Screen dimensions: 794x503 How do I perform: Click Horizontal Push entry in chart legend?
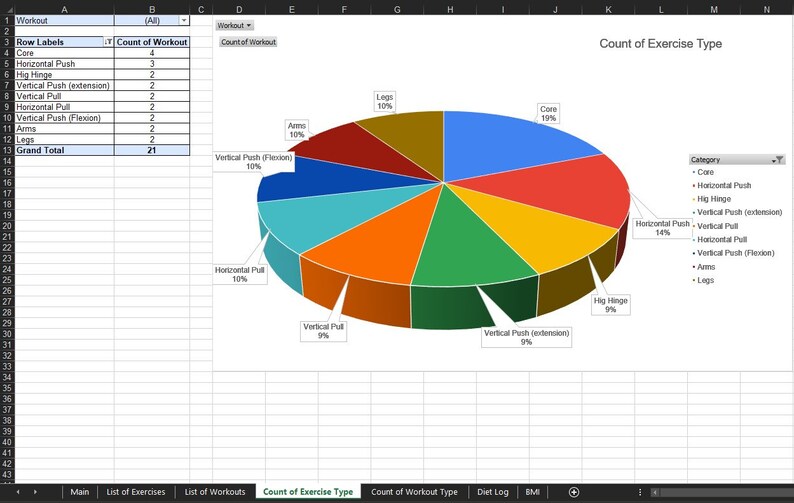click(x=724, y=185)
